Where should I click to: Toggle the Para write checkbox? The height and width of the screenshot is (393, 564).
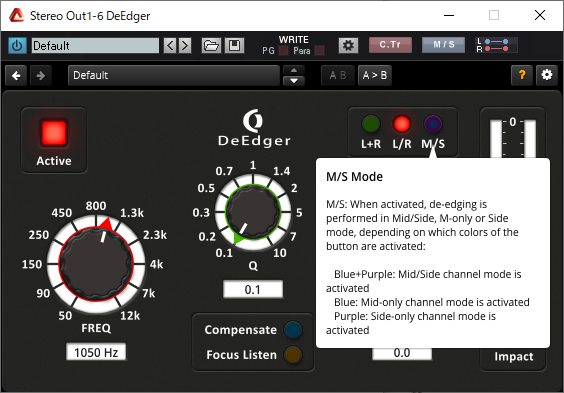319,51
